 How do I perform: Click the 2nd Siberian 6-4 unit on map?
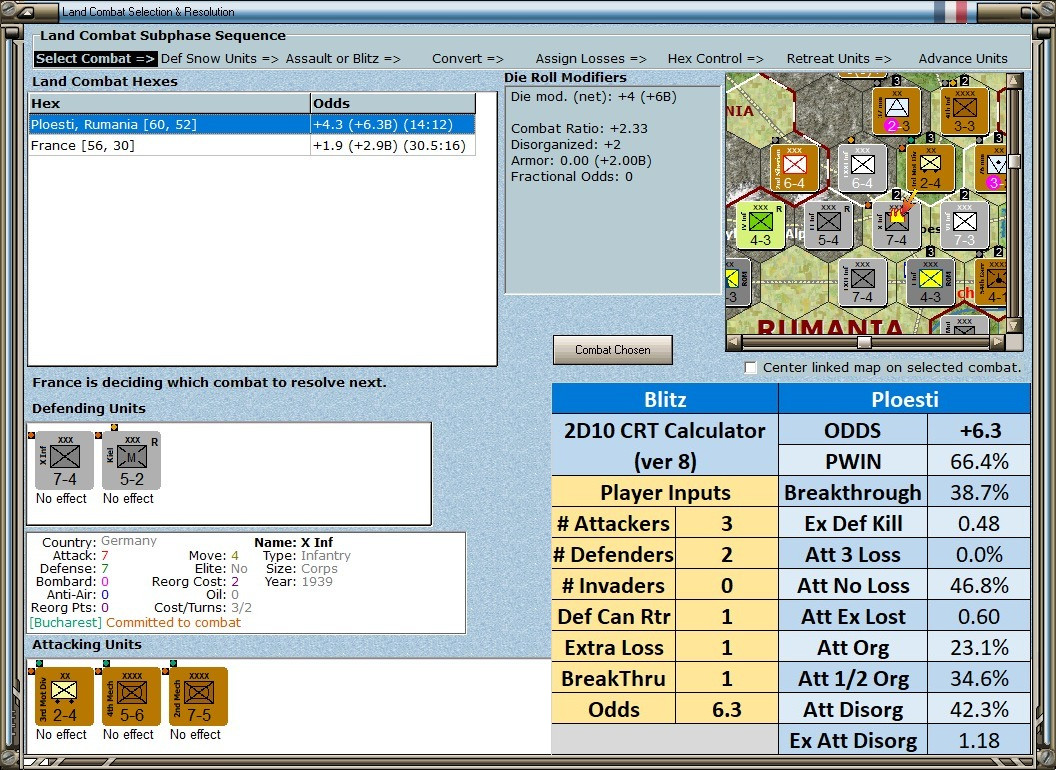click(x=794, y=166)
